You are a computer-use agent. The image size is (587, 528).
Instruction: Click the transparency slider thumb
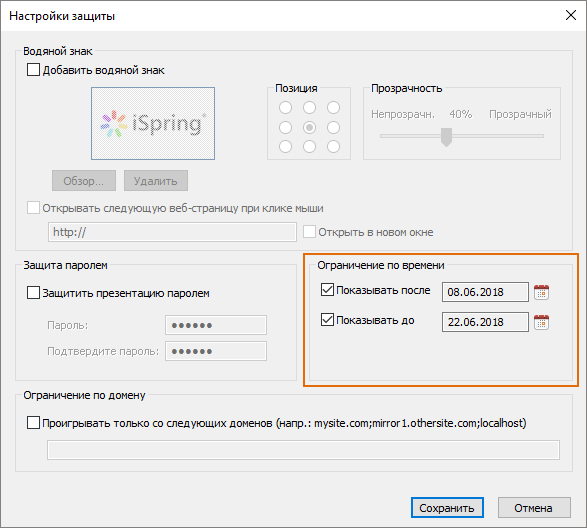(x=446, y=137)
